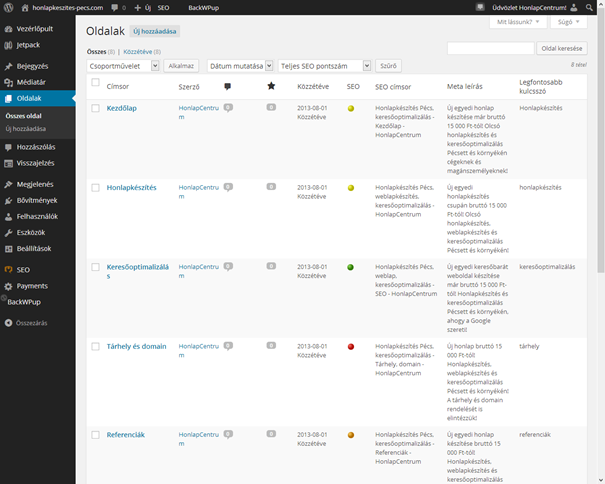The height and width of the screenshot is (484, 605).
Task: Click the Felhasználók user icon
Action: click(8, 217)
